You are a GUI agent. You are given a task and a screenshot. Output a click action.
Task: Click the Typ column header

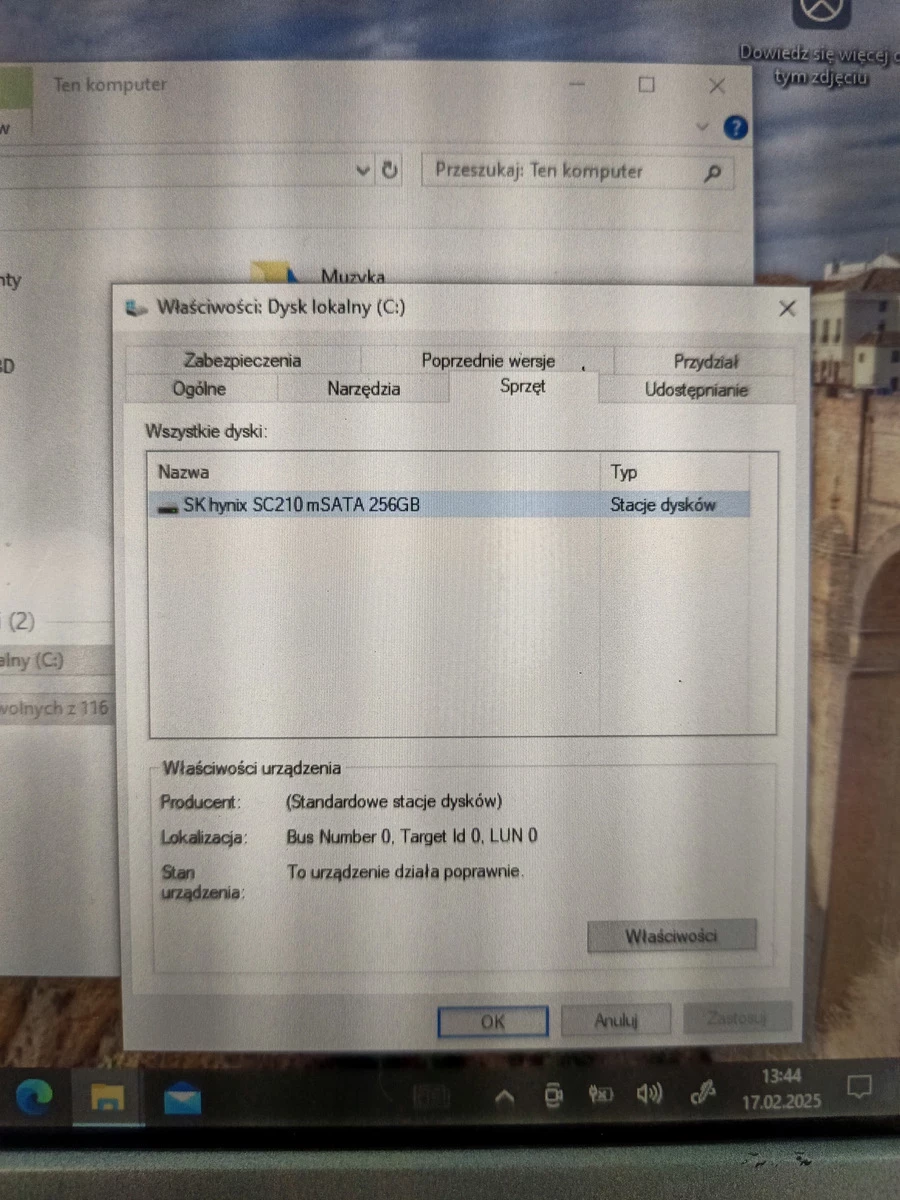point(675,472)
